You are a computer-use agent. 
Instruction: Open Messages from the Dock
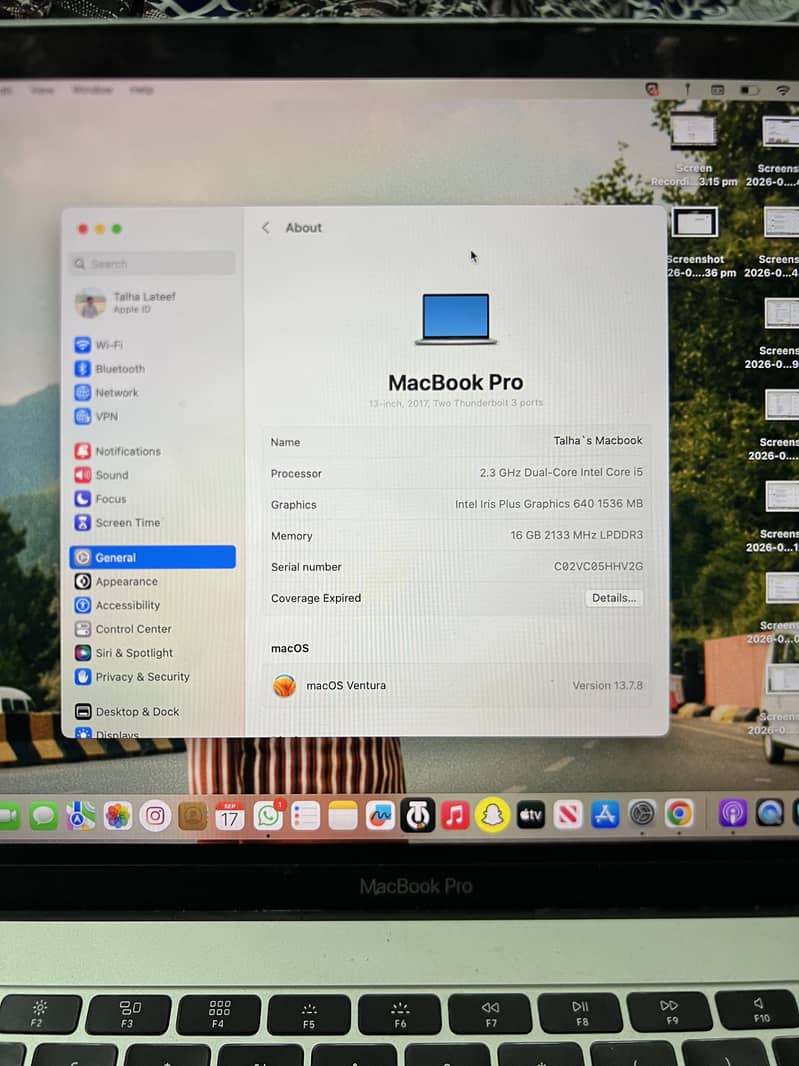(x=44, y=815)
